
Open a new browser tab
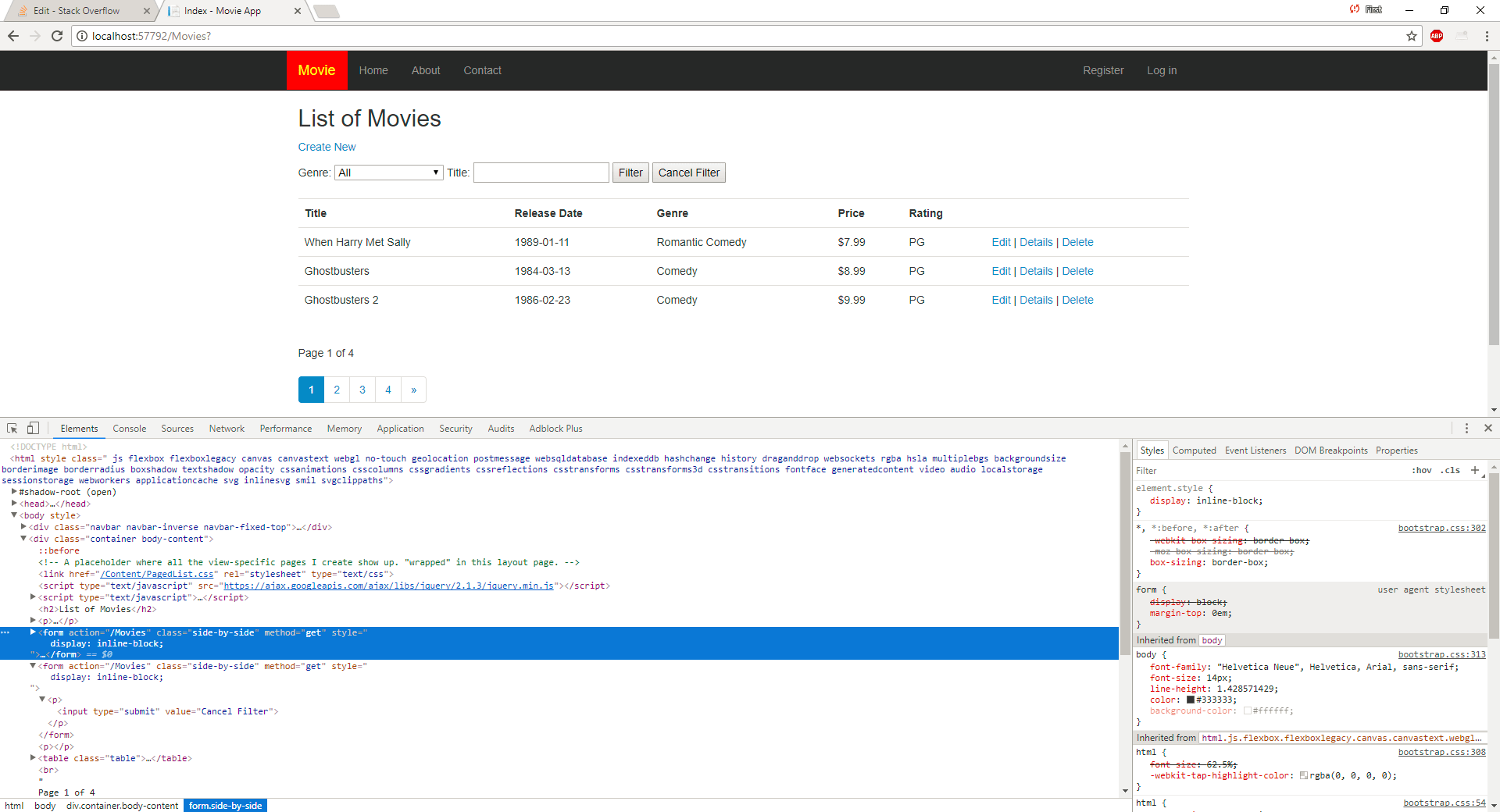327,11
